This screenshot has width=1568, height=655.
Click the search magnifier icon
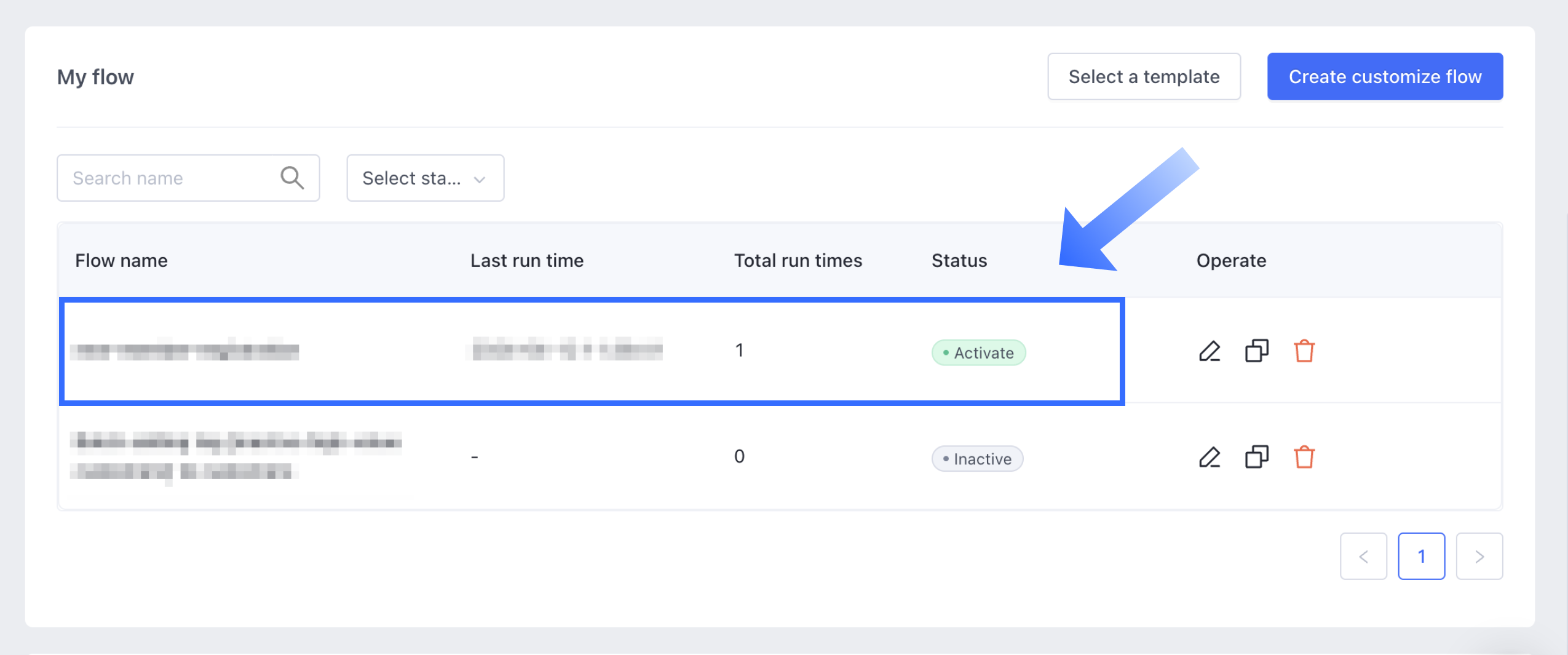coord(292,178)
